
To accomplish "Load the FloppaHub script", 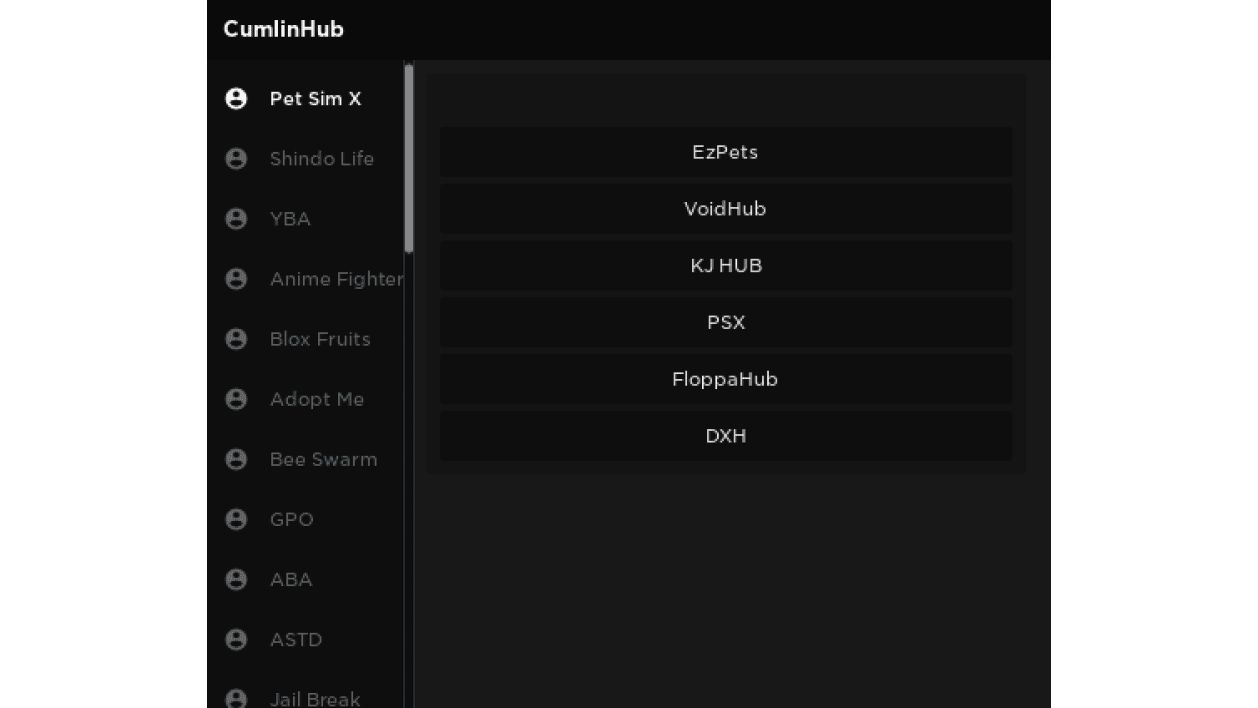I will [x=726, y=379].
